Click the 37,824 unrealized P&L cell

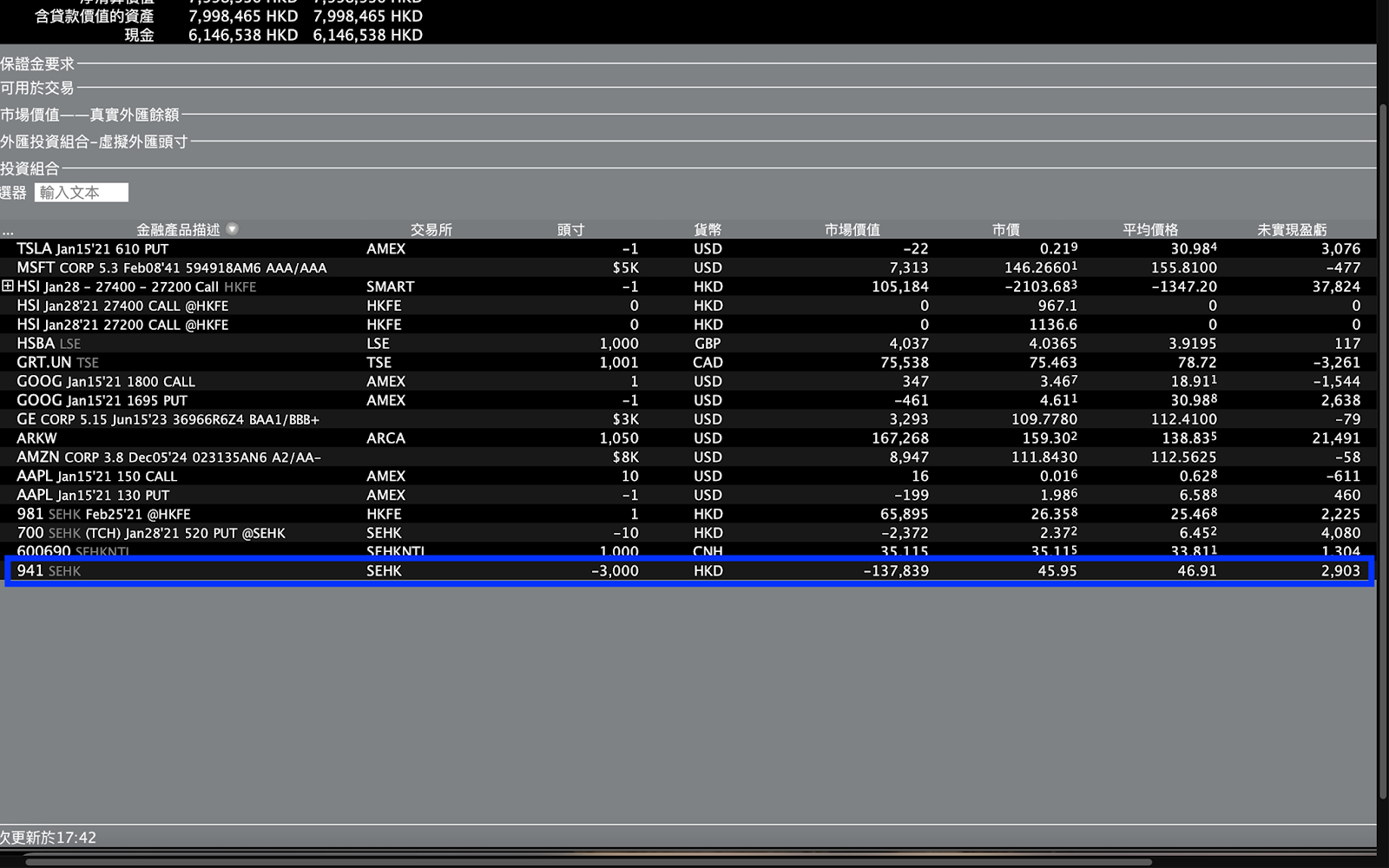(1336, 286)
